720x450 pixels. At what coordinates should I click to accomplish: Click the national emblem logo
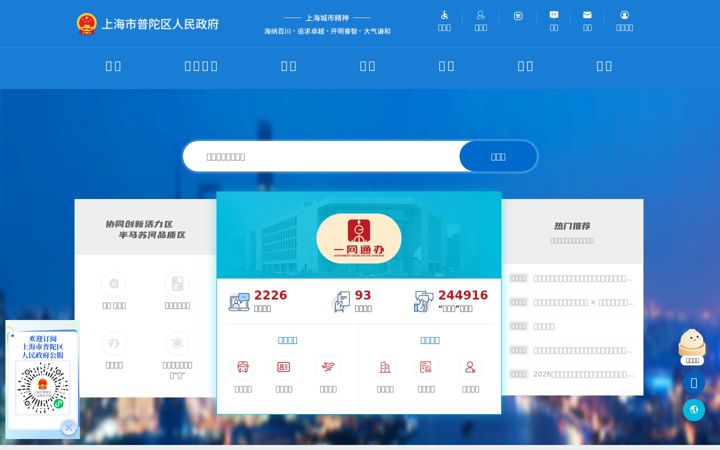87,23
